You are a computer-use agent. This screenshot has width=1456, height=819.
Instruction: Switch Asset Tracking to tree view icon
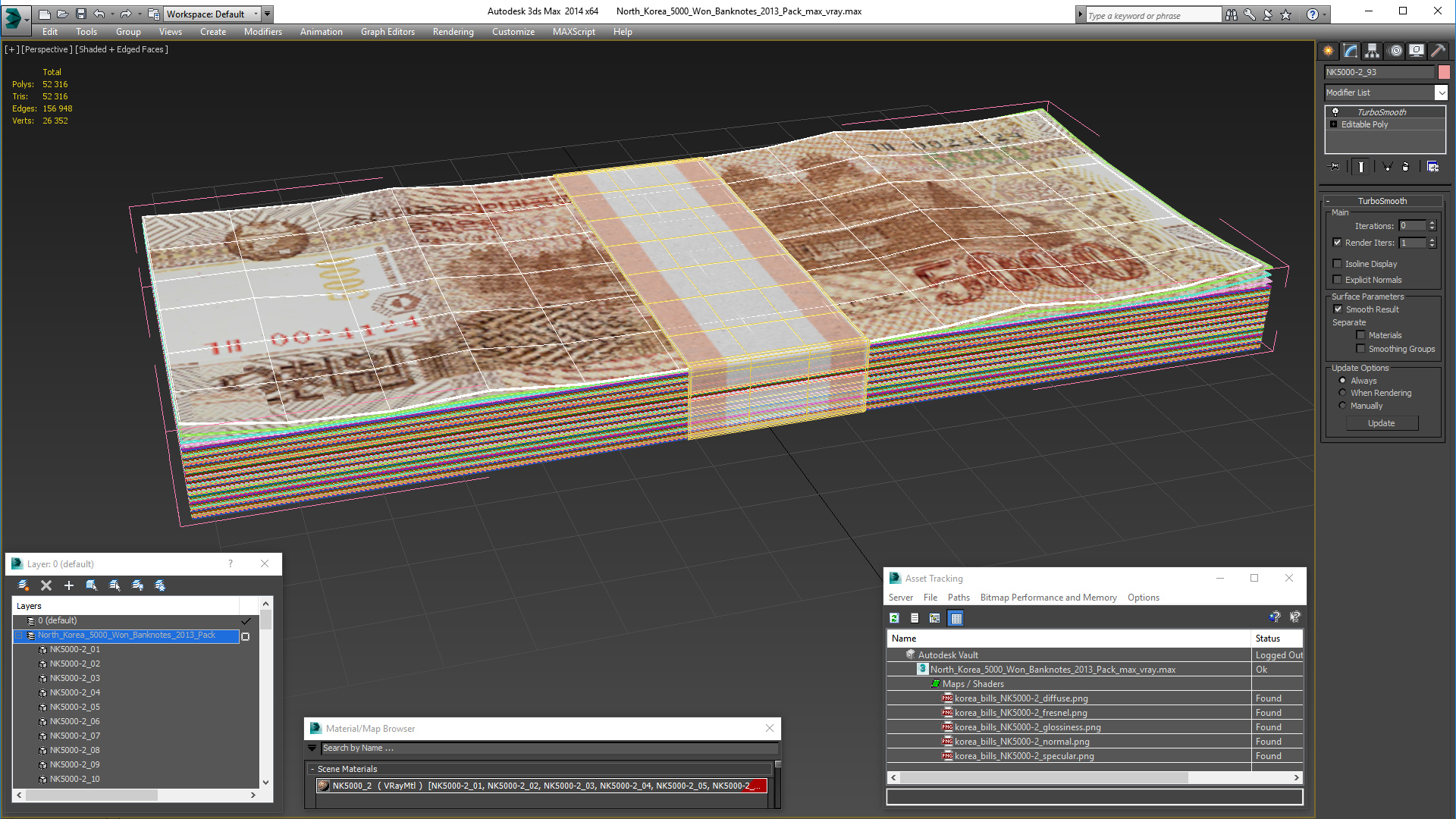pyautogui.click(x=934, y=618)
